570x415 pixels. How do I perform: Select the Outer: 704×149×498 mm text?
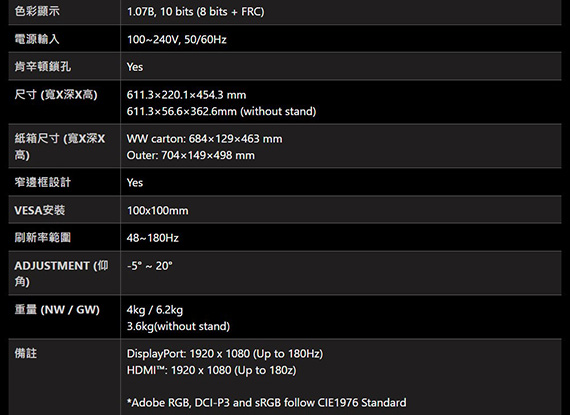click(x=191, y=155)
